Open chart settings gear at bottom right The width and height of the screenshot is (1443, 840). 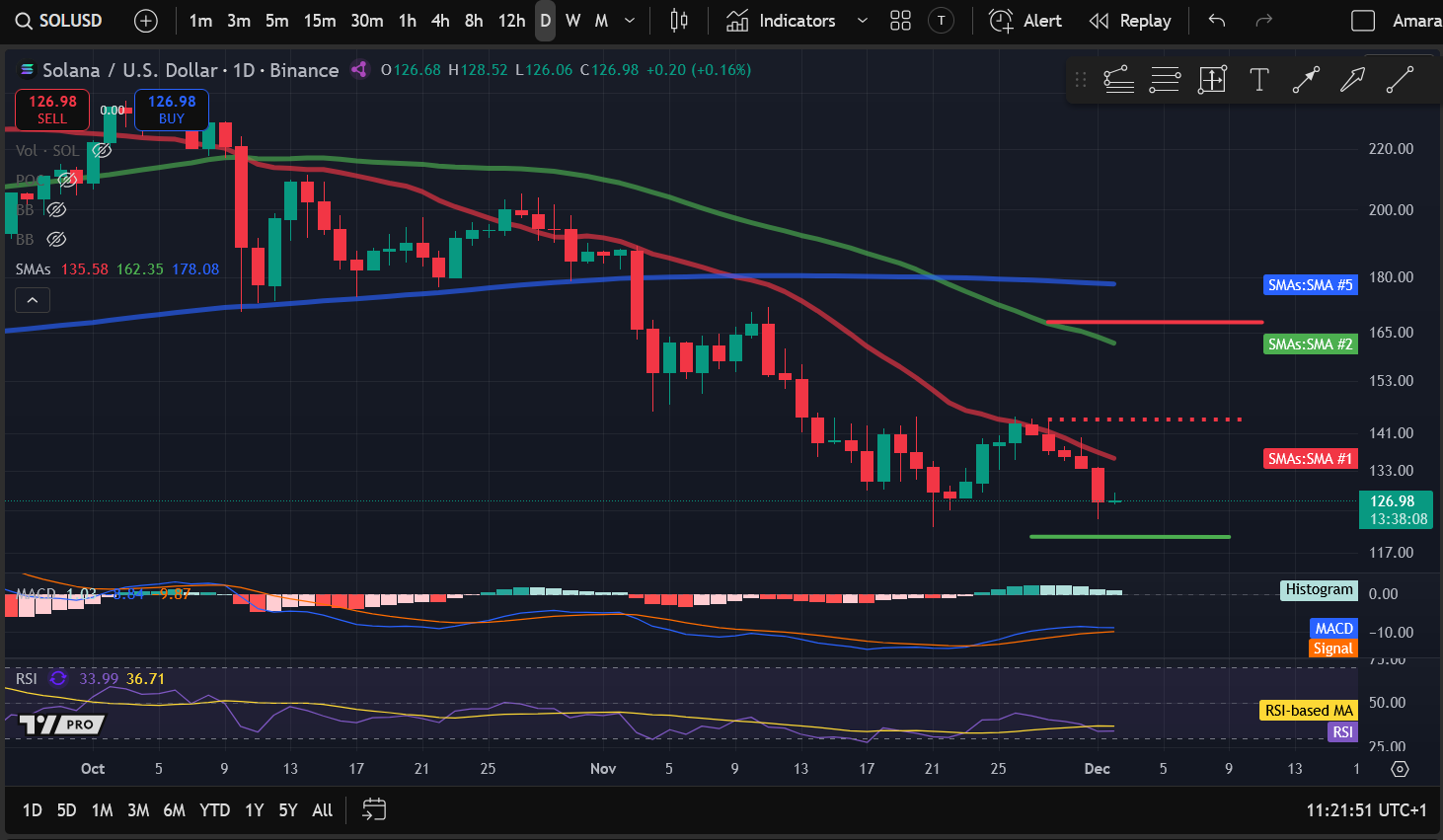[1400, 768]
